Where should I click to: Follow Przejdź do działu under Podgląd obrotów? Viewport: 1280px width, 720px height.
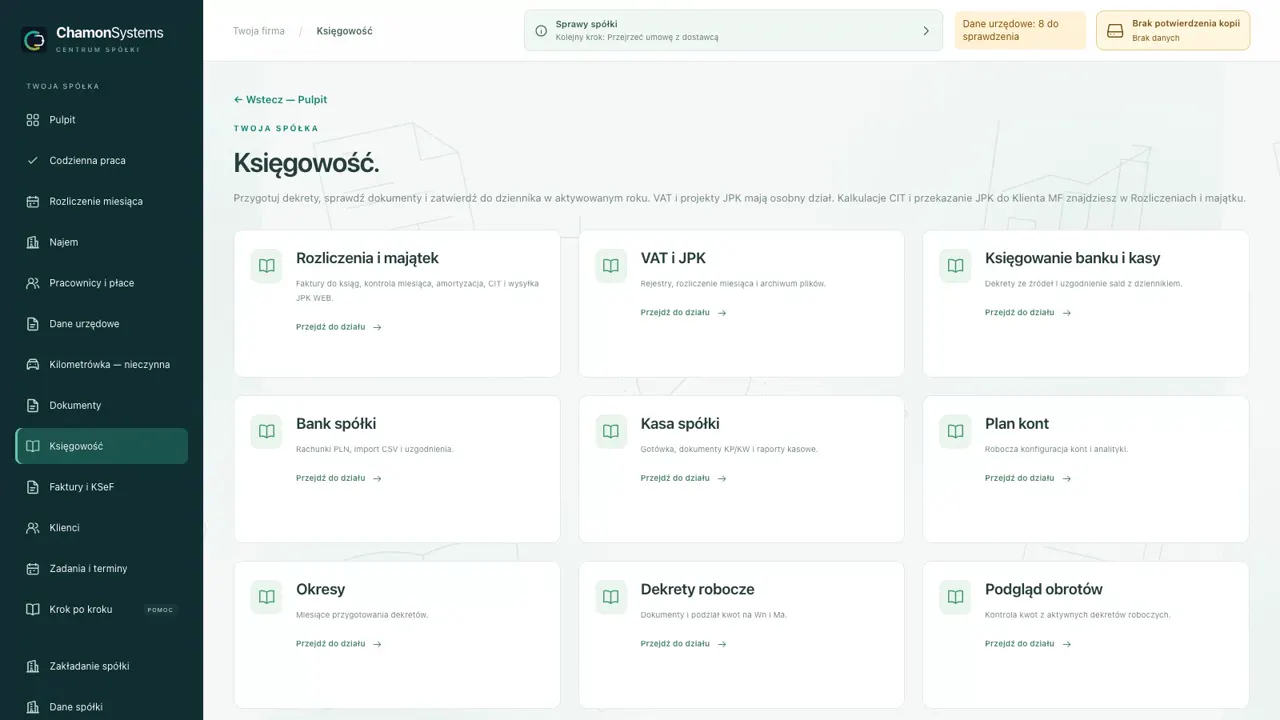click(1028, 644)
